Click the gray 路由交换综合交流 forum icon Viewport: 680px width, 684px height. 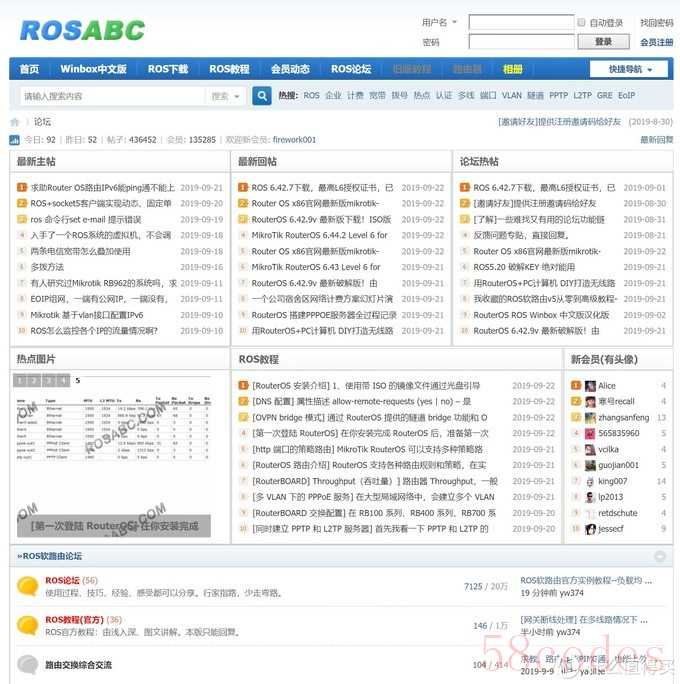pyautogui.click(x=28, y=665)
